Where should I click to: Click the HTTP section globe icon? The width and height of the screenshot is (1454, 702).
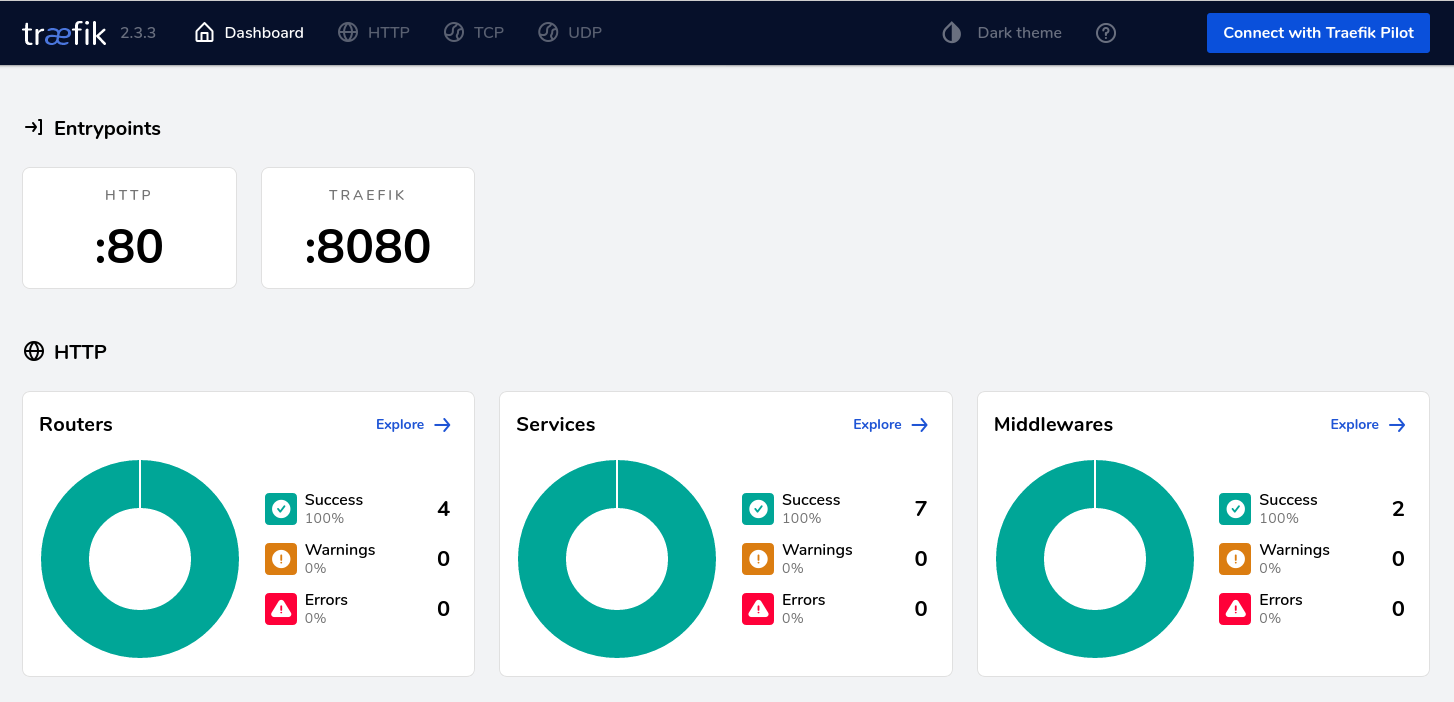pos(34,351)
